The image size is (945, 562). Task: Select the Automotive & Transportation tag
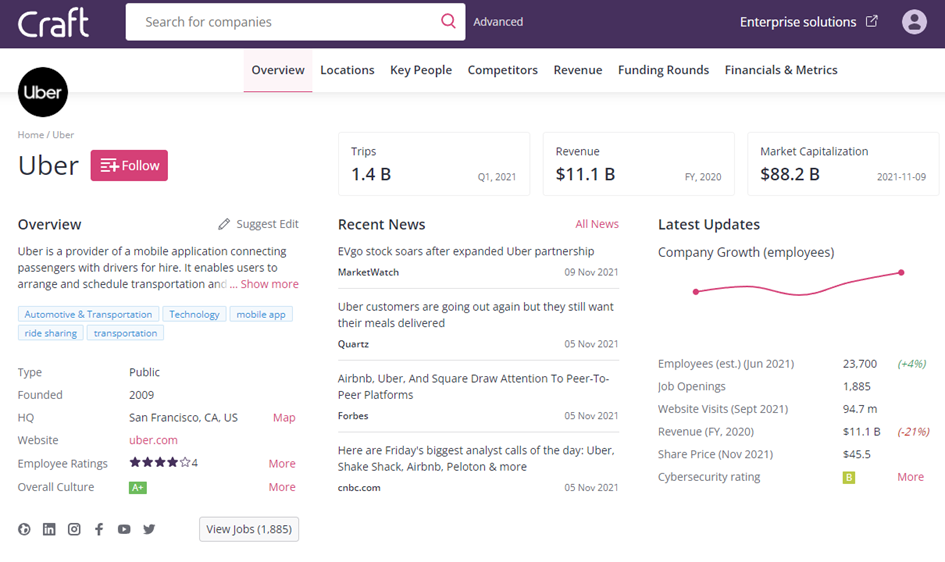[89, 314]
